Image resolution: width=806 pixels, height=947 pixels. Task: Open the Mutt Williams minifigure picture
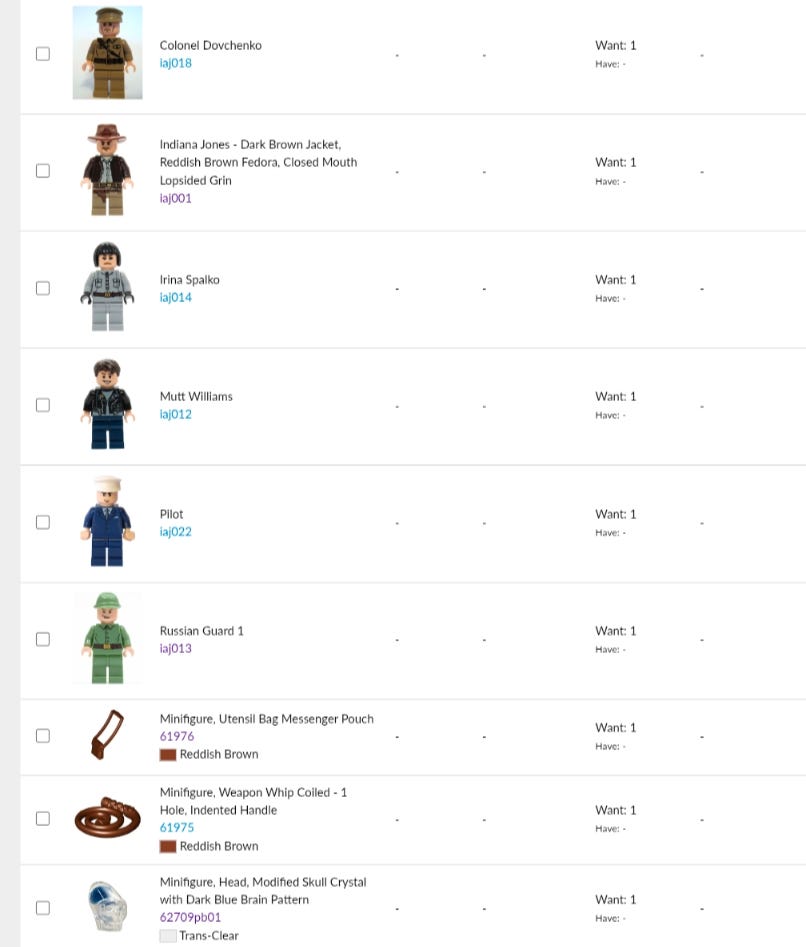click(x=107, y=404)
